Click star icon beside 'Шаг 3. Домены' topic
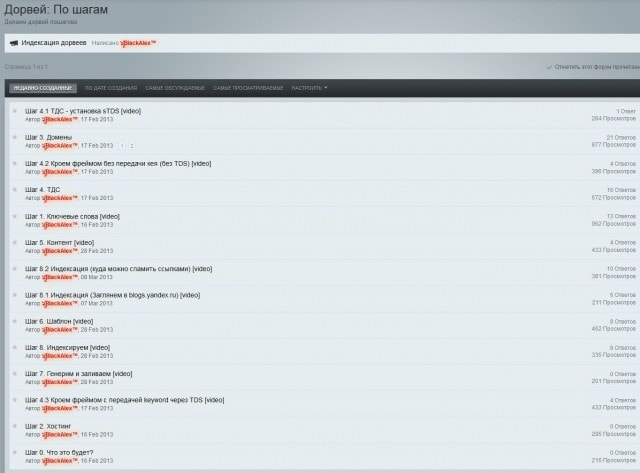640x473 pixels. [15, 137]
